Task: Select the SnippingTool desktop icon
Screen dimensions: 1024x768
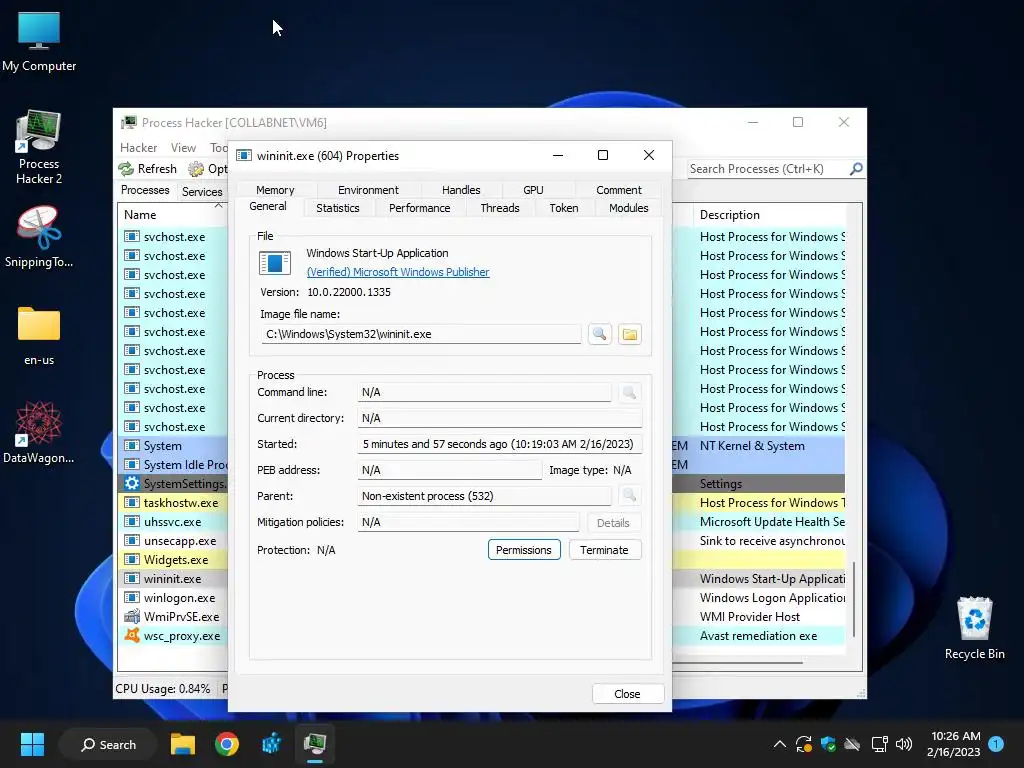Action: [x=39, y=237]
